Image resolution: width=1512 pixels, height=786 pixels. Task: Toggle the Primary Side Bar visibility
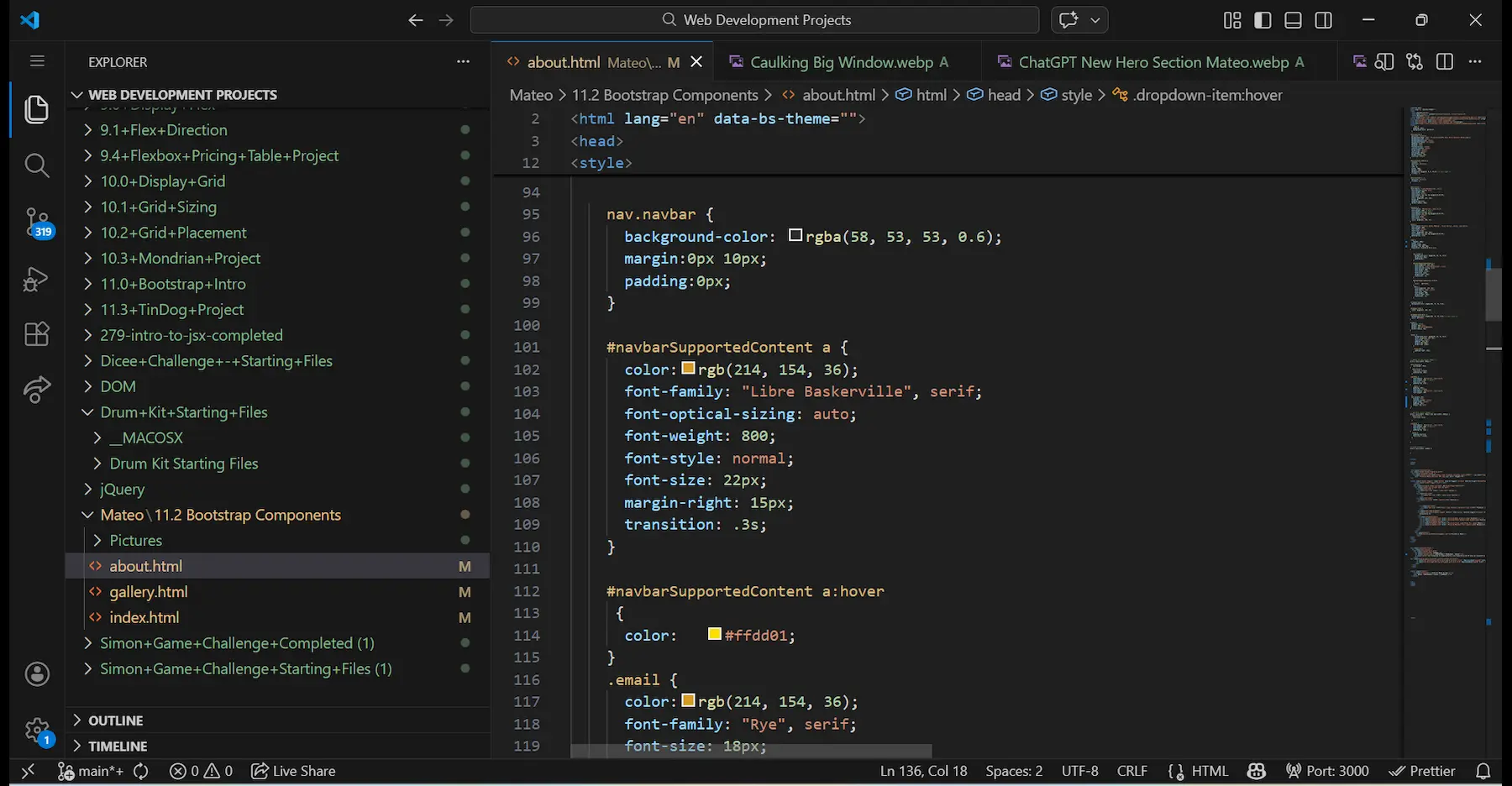1263,19
